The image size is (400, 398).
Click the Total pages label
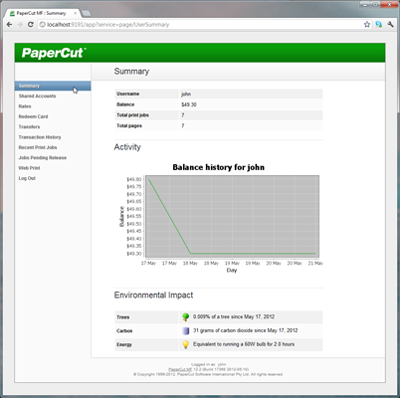click(x=129, y=126)
